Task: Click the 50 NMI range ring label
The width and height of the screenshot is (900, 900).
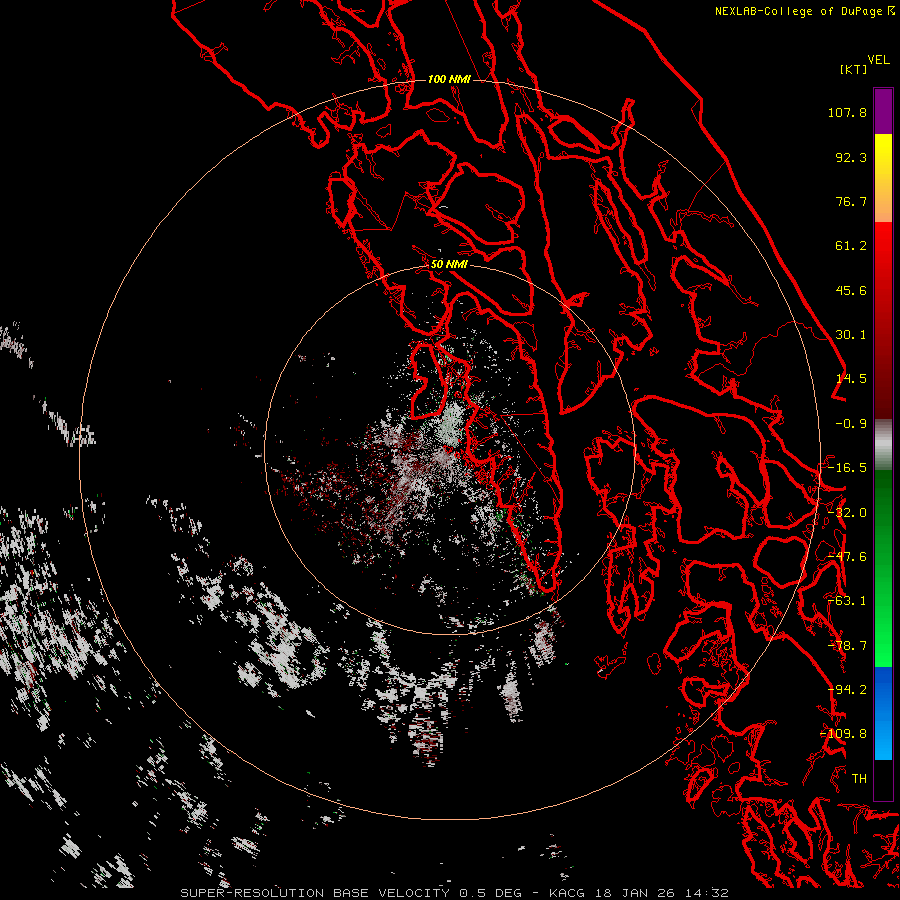Action: (449, 264)
